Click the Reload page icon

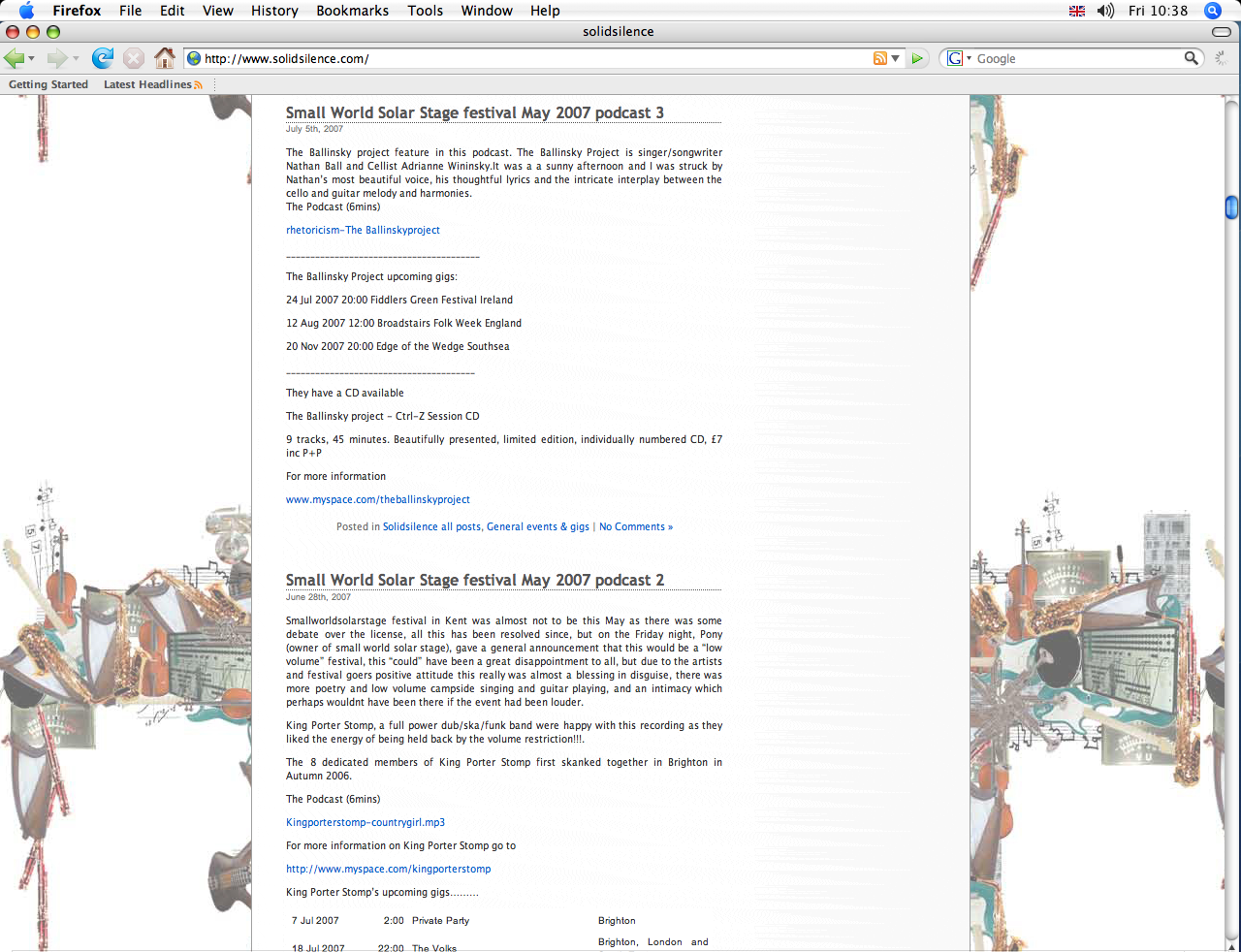click(103, 58)
